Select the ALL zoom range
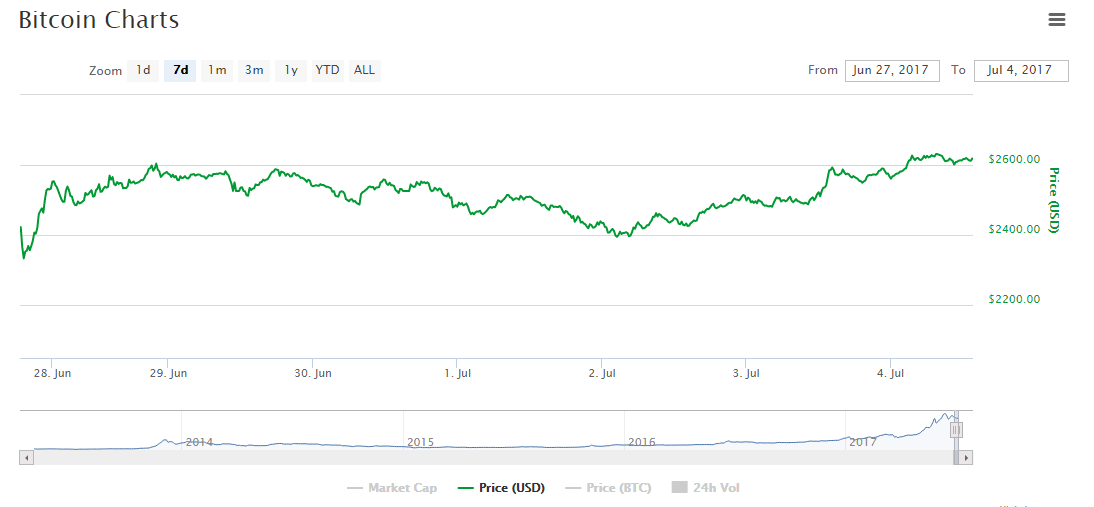Image resolution: width=1094 pixels, height=507 pixels. (x=364, y=70)
